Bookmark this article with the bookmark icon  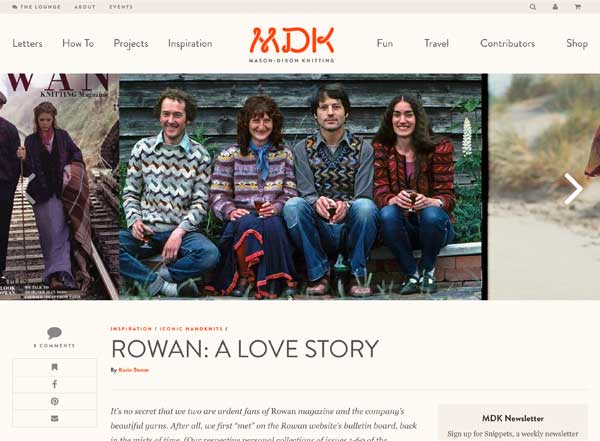click(x=54, y=367)
